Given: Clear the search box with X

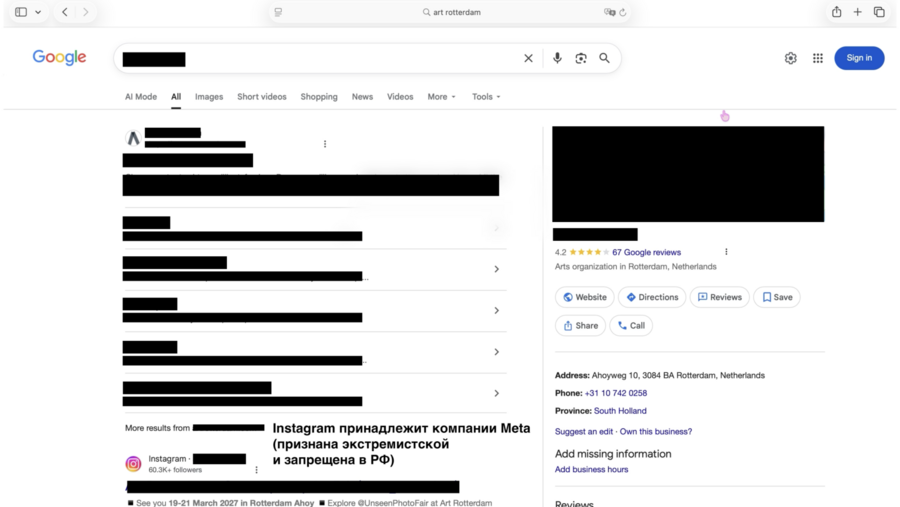Looking at the screenshot, I should tap(528, 58).
